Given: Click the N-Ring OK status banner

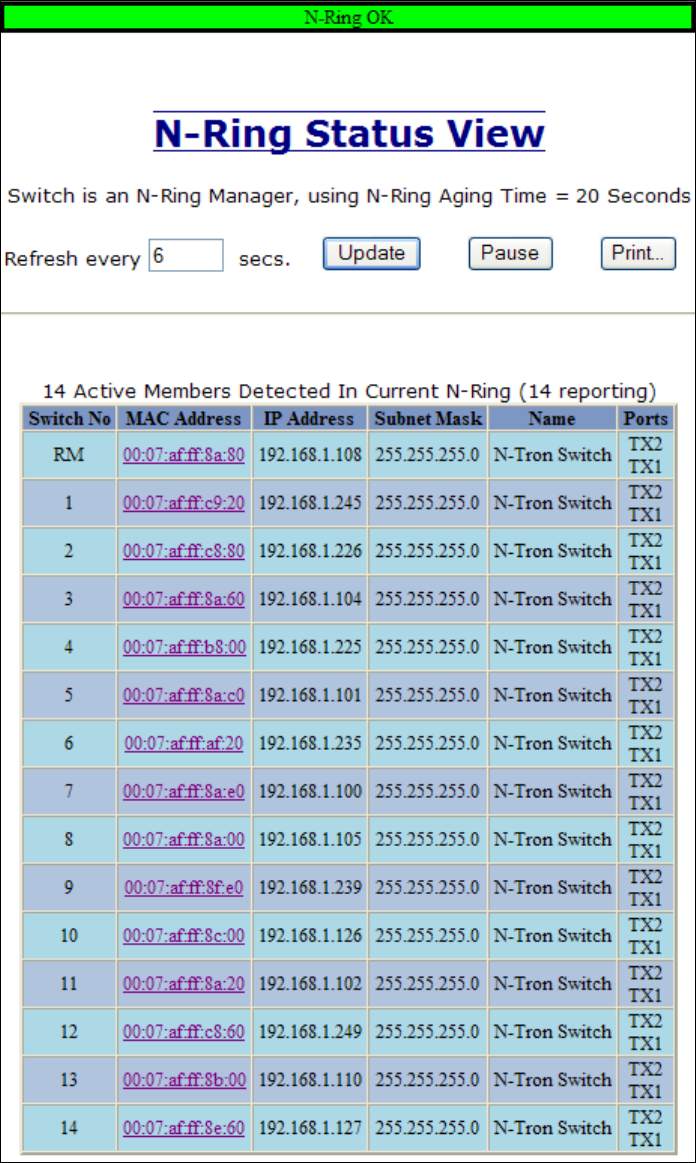Looking at the screenshot, I should 348,17.
